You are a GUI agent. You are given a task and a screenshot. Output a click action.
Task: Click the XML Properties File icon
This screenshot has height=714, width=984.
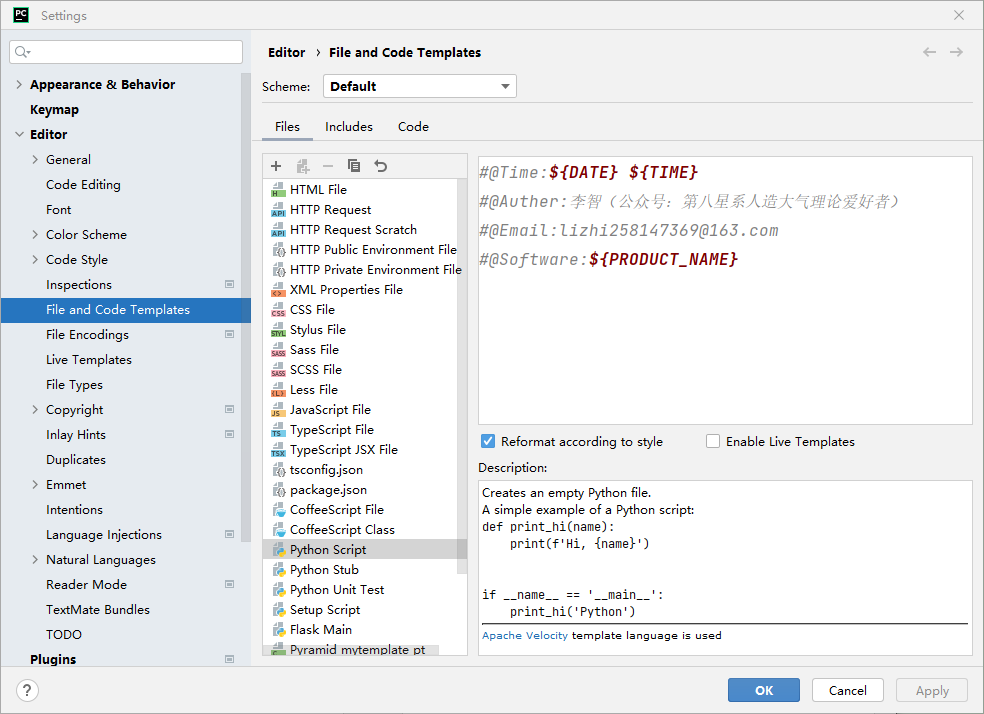click(278, 290)
